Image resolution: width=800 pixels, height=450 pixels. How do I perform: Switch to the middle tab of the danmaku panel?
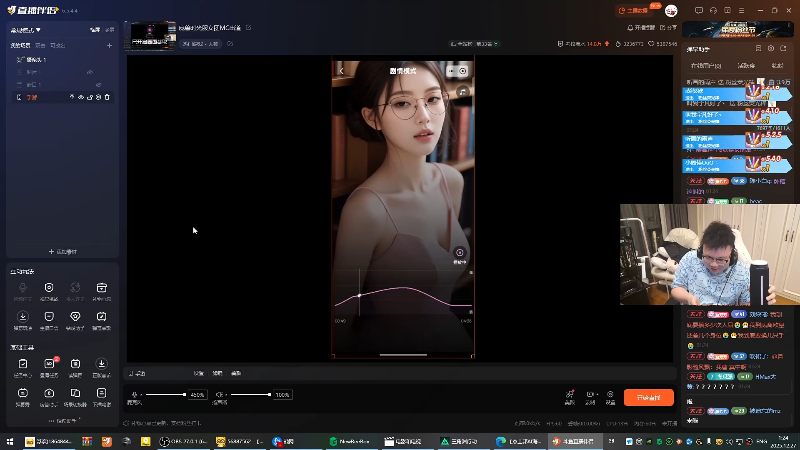pyautogui.click(x=746, y=66)
